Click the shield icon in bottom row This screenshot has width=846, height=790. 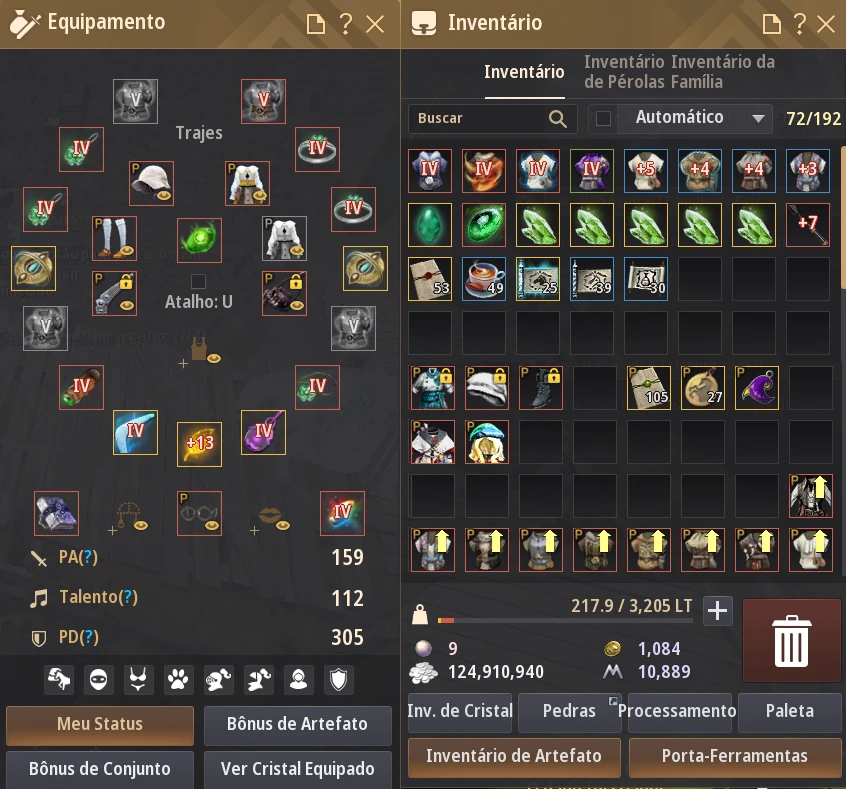[x=338, y=679]
